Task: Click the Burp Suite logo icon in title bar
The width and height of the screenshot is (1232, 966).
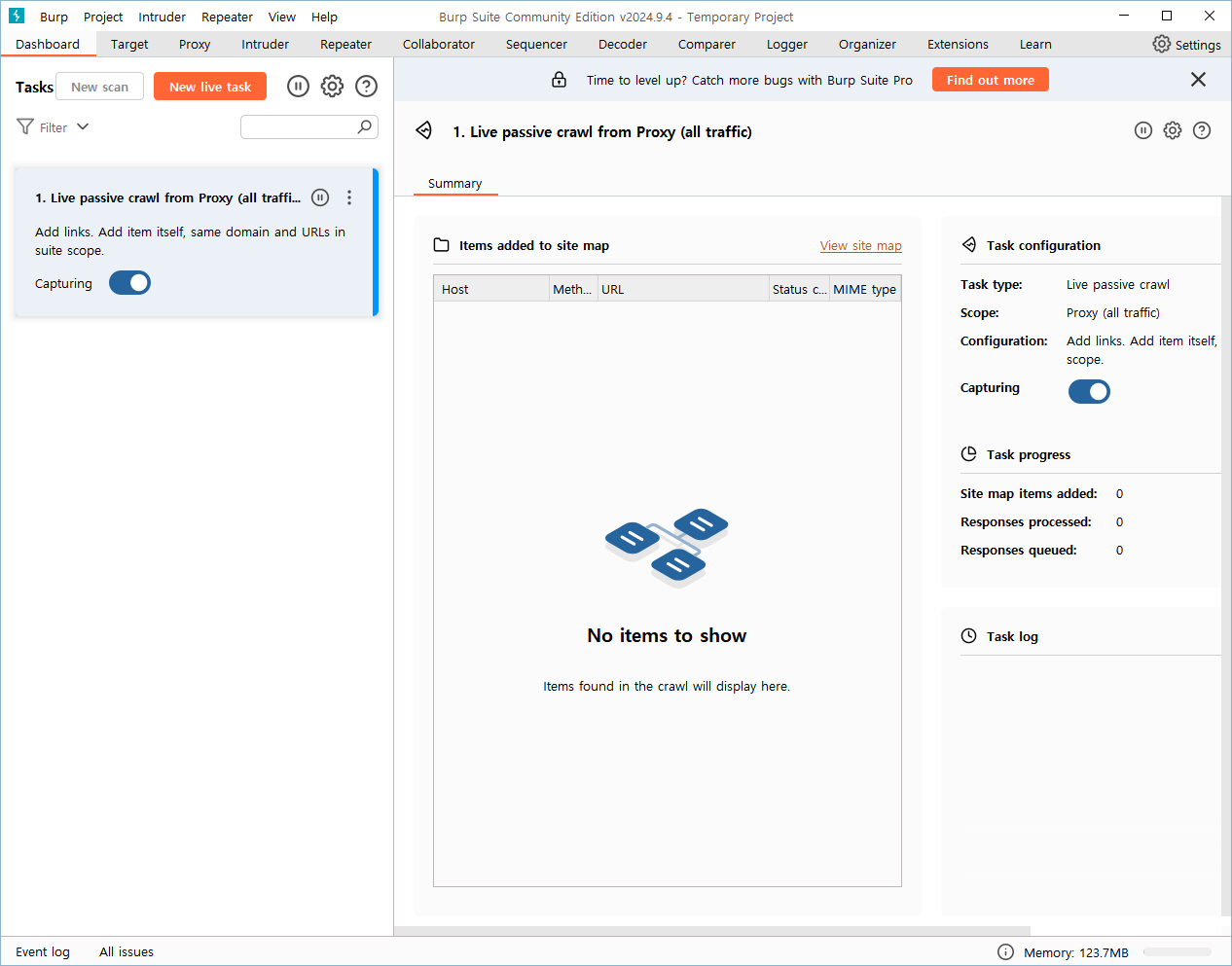Action: coord(17,16)
